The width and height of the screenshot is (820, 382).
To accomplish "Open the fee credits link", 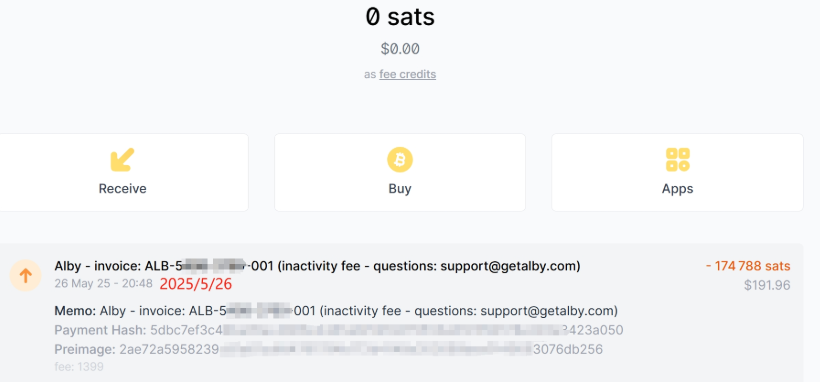I will coord(407,74).
